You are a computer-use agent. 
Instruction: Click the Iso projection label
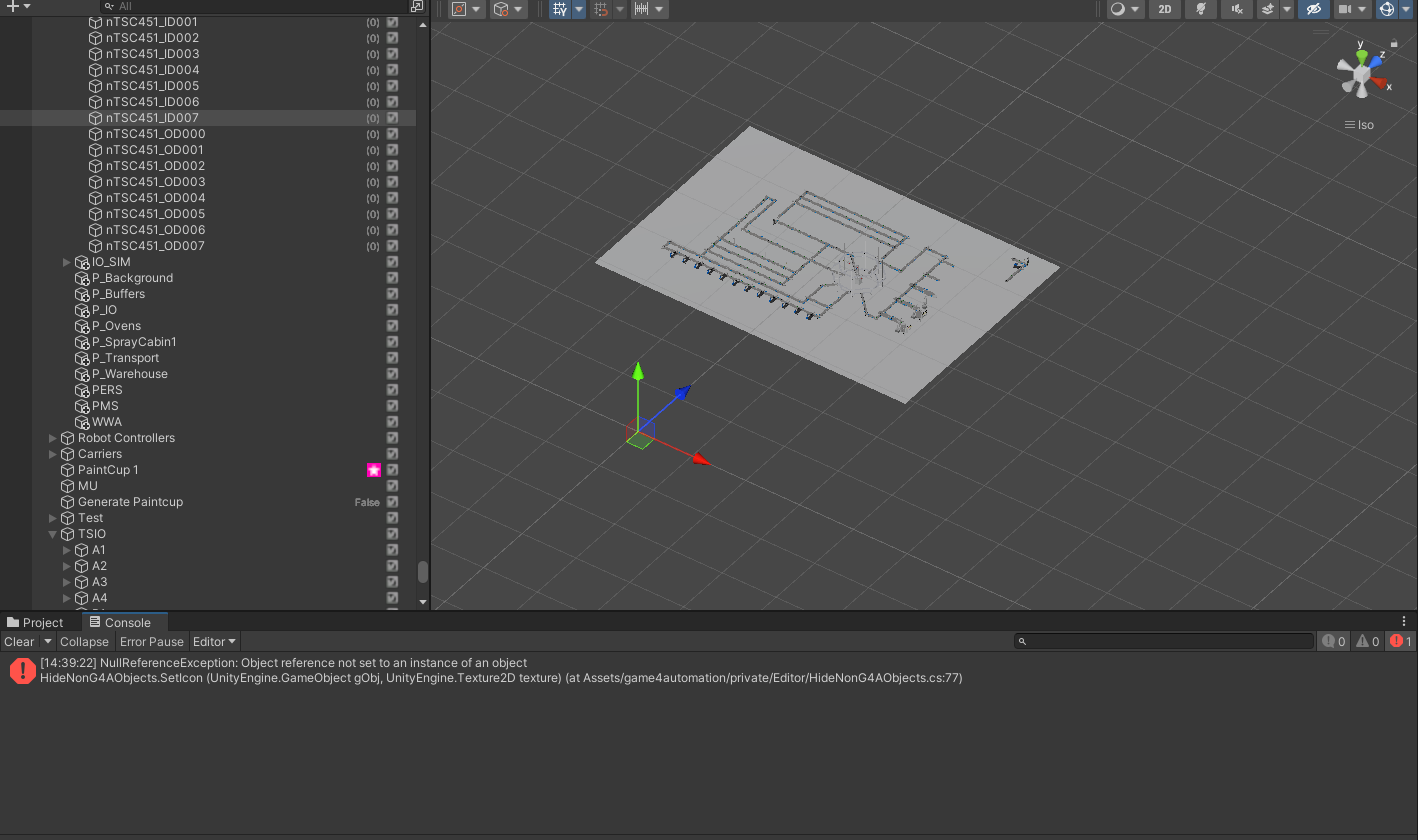tap(1365, 125)
